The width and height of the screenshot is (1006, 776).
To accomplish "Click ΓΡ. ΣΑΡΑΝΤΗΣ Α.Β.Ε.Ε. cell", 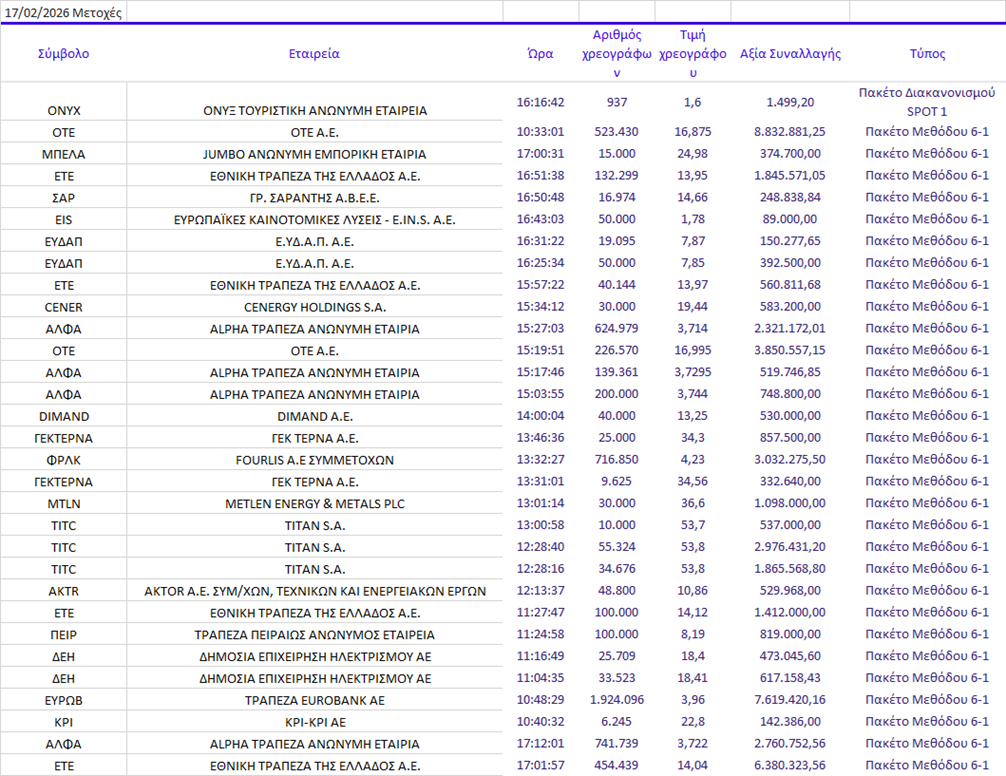I will coord(314,198).
